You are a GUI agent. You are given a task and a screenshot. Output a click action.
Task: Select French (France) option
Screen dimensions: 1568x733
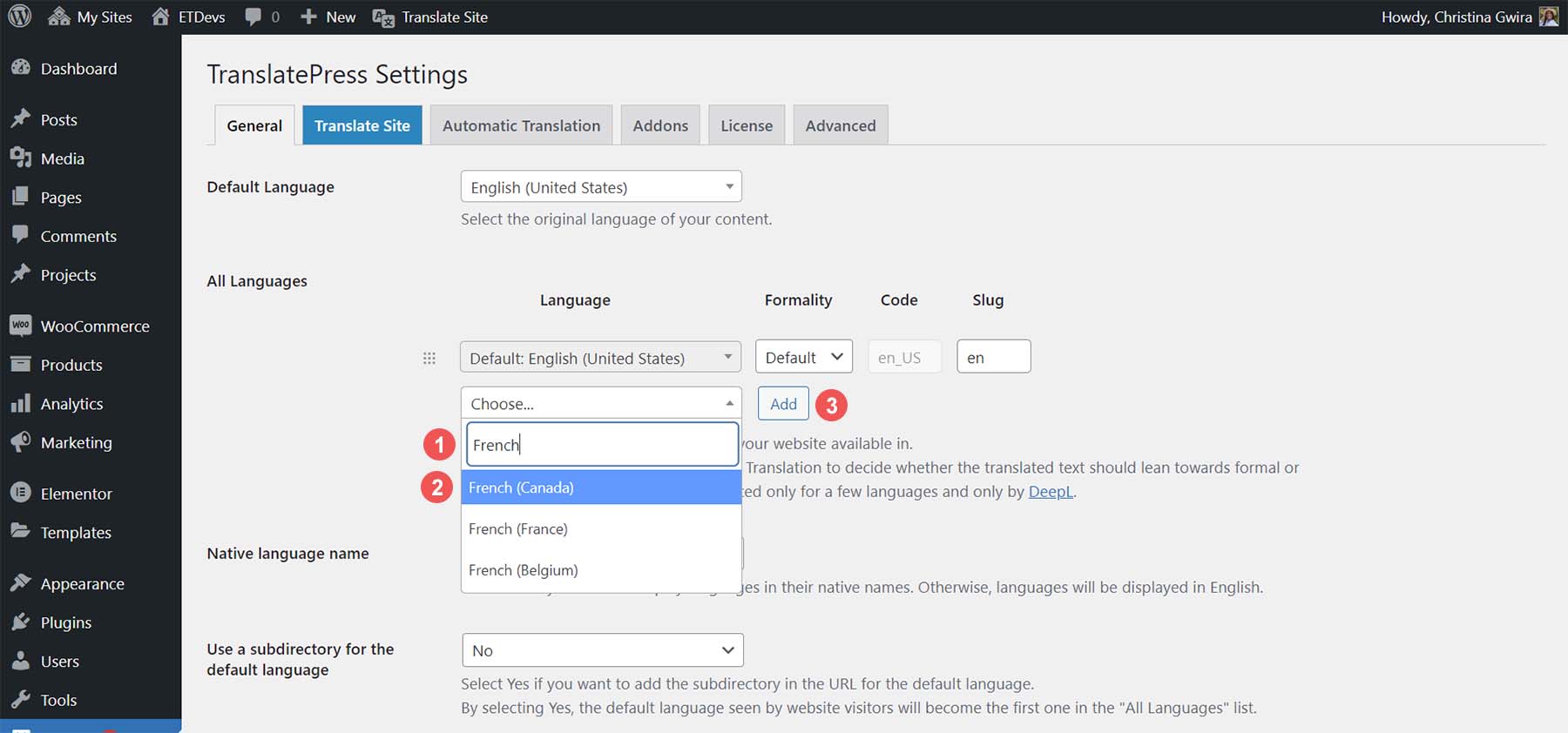coord(601,528)
